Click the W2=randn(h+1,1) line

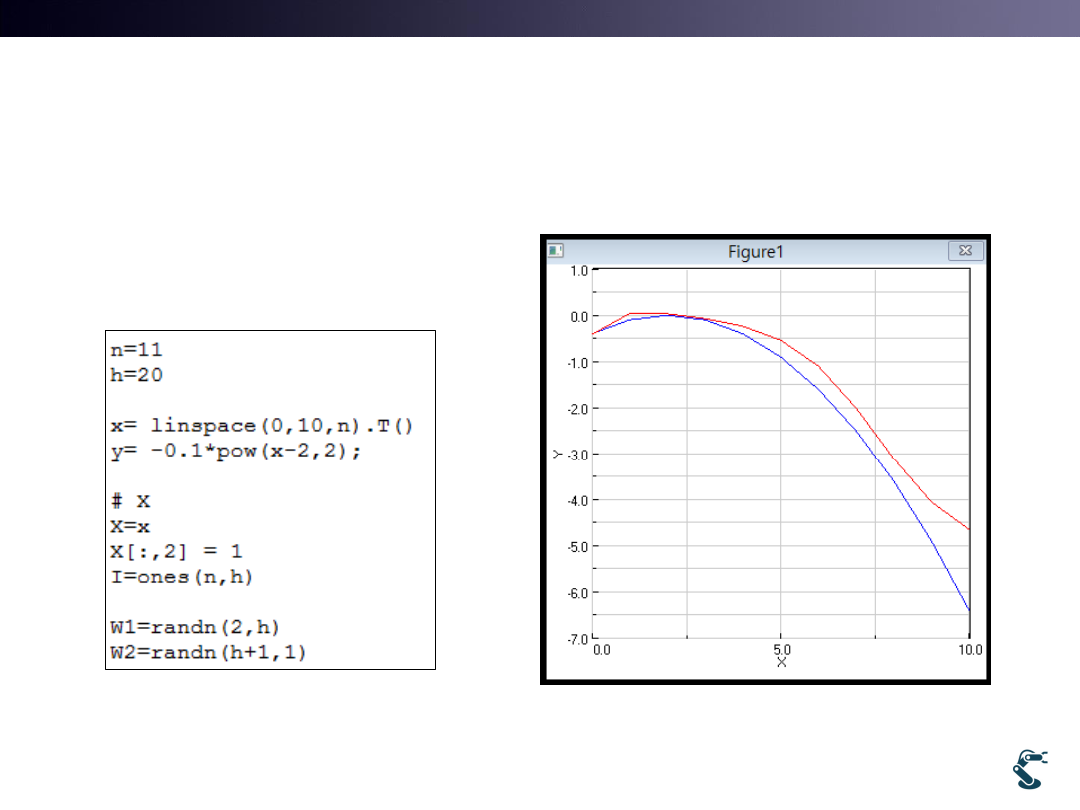point(208,653)
